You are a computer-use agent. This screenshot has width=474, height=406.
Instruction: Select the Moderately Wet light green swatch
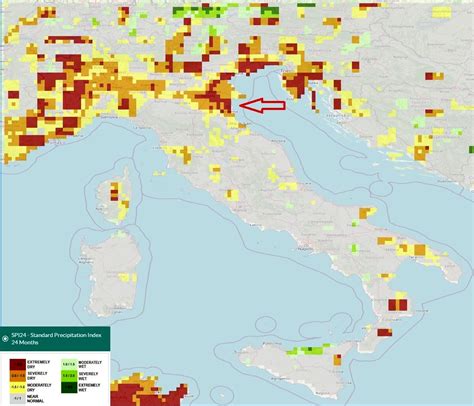tap(69, 364)
